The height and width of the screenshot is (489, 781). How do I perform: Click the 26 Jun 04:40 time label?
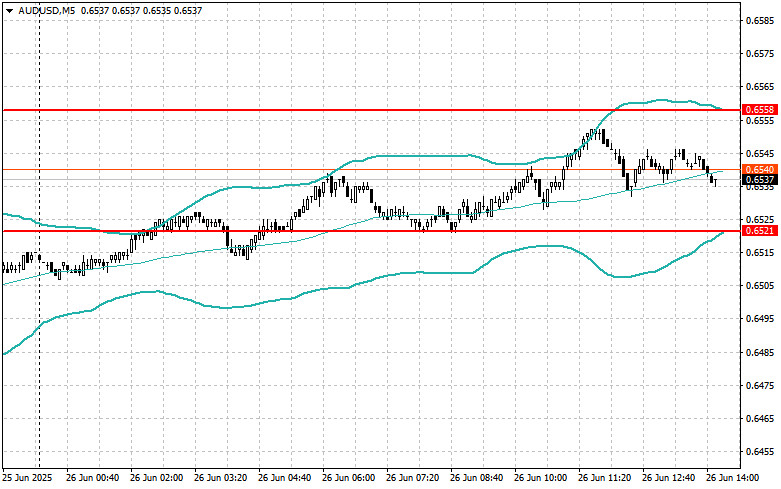284,478
